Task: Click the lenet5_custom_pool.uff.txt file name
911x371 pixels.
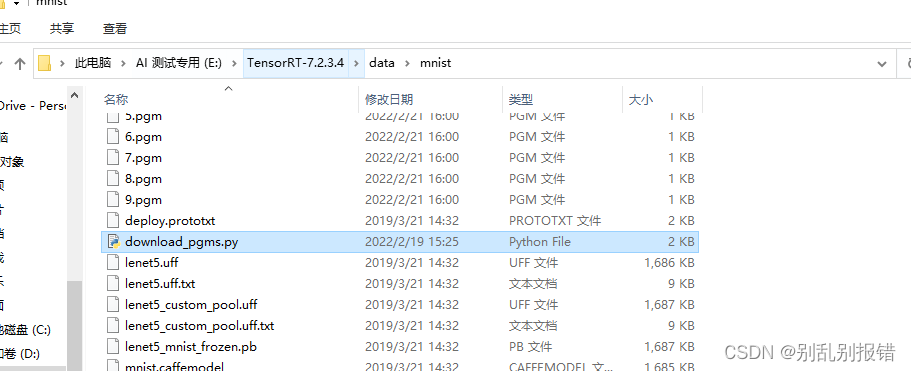Action: click(199, 325)
